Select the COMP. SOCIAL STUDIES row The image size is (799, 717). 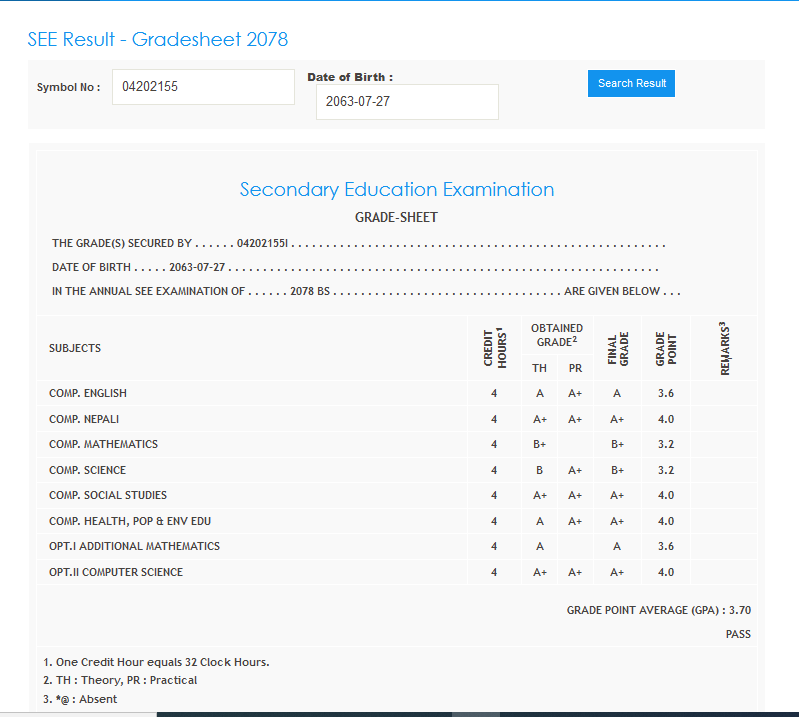click(x=108, y=495)
